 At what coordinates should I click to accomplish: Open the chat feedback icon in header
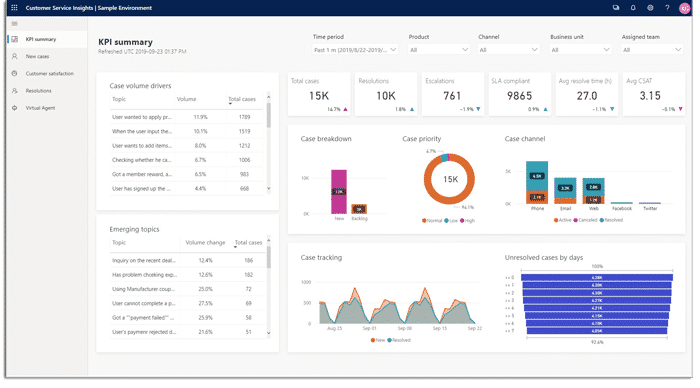pos(616,8)
